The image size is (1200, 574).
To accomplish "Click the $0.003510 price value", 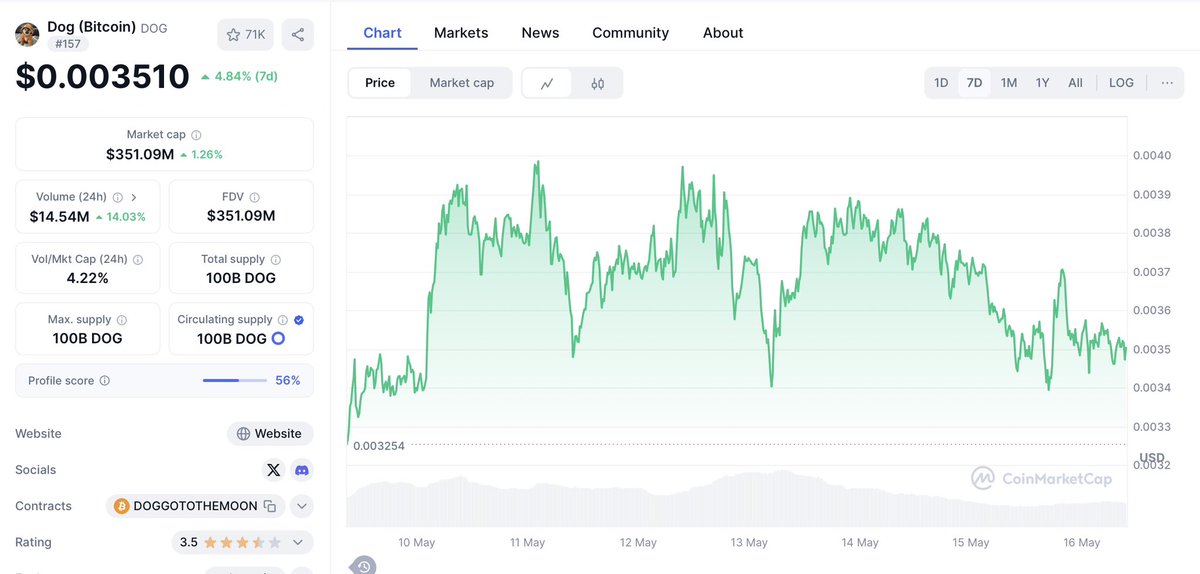I will 102,77.
